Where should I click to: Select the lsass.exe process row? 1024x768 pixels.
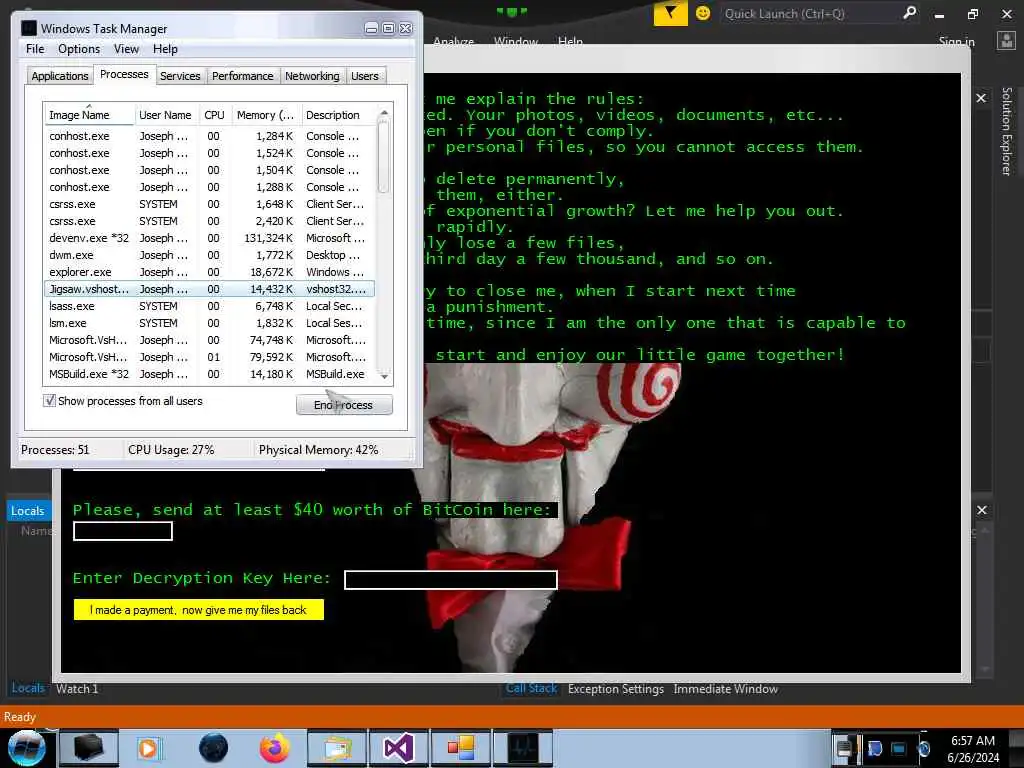pyautogui.click(x=209, y=306)
